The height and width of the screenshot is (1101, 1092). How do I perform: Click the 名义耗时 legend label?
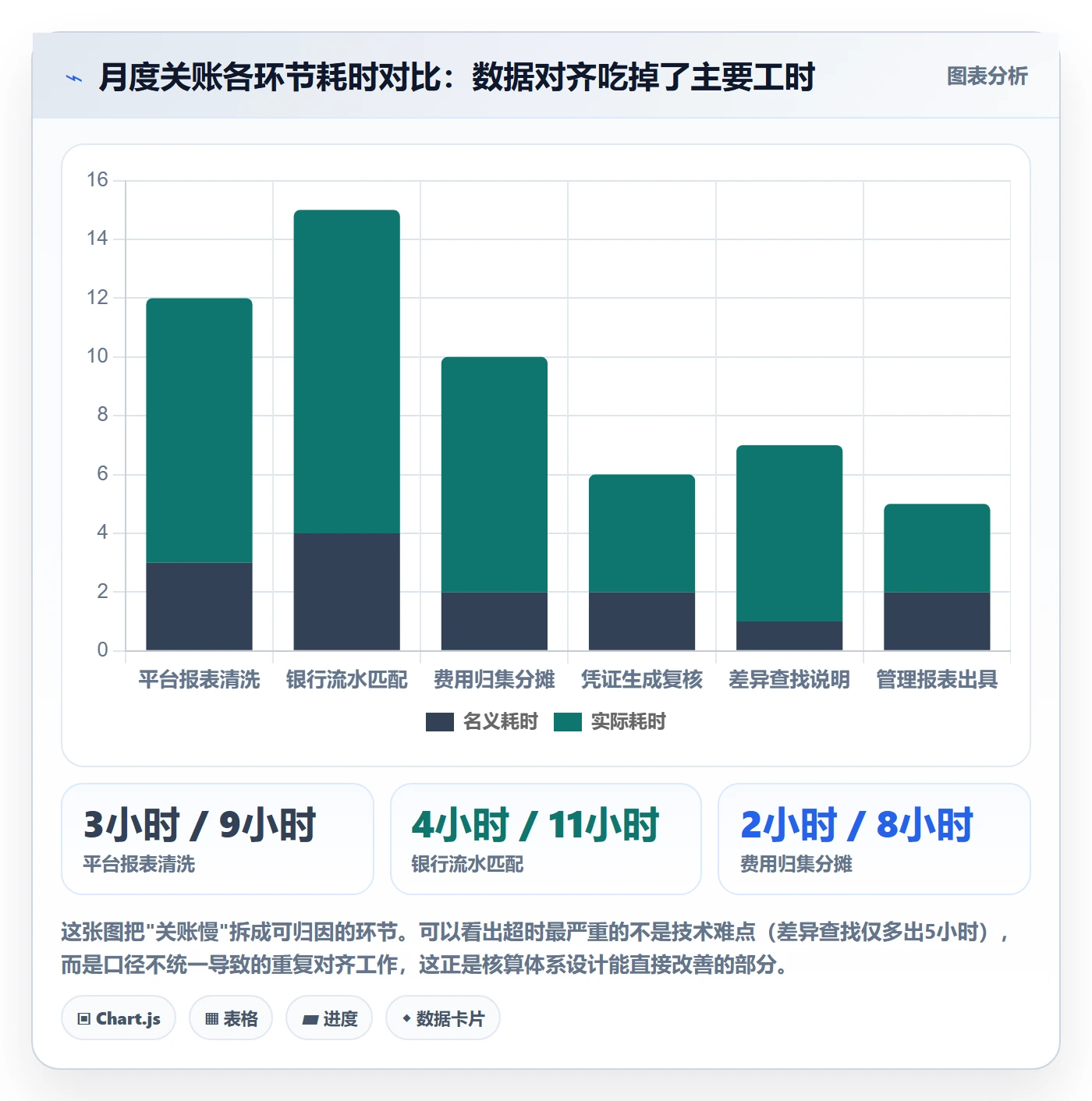[x=500, y=722]
